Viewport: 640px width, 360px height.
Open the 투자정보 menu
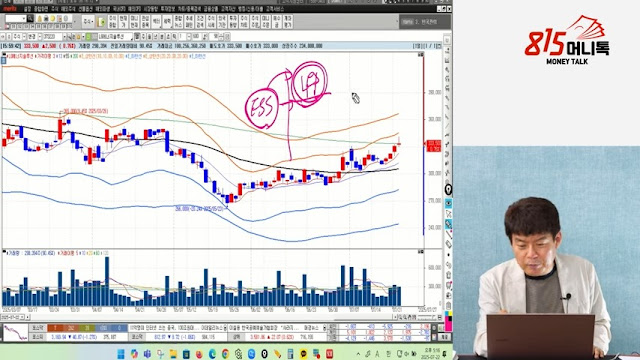click(168, 9)
